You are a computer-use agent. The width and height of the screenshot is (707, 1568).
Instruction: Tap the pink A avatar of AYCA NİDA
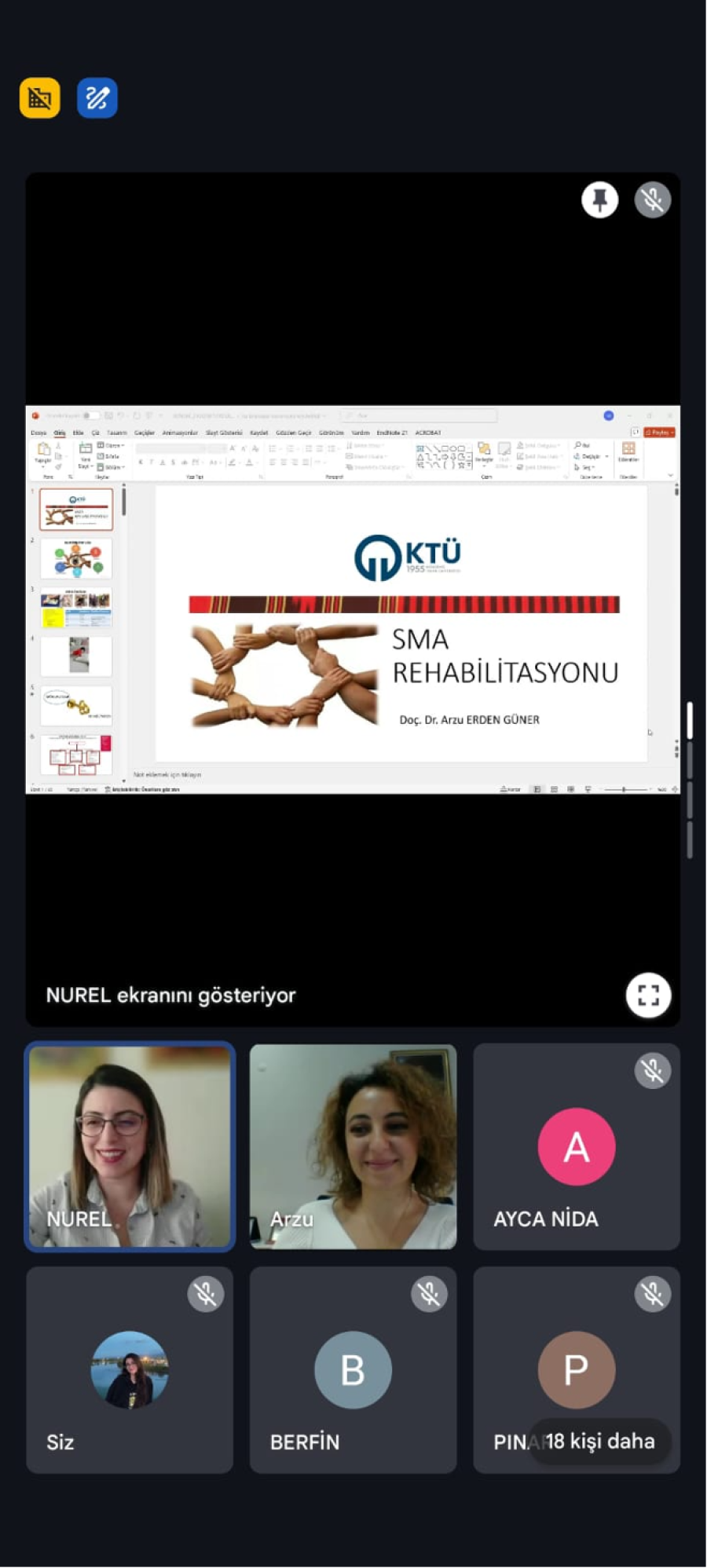pos(577,1146)
